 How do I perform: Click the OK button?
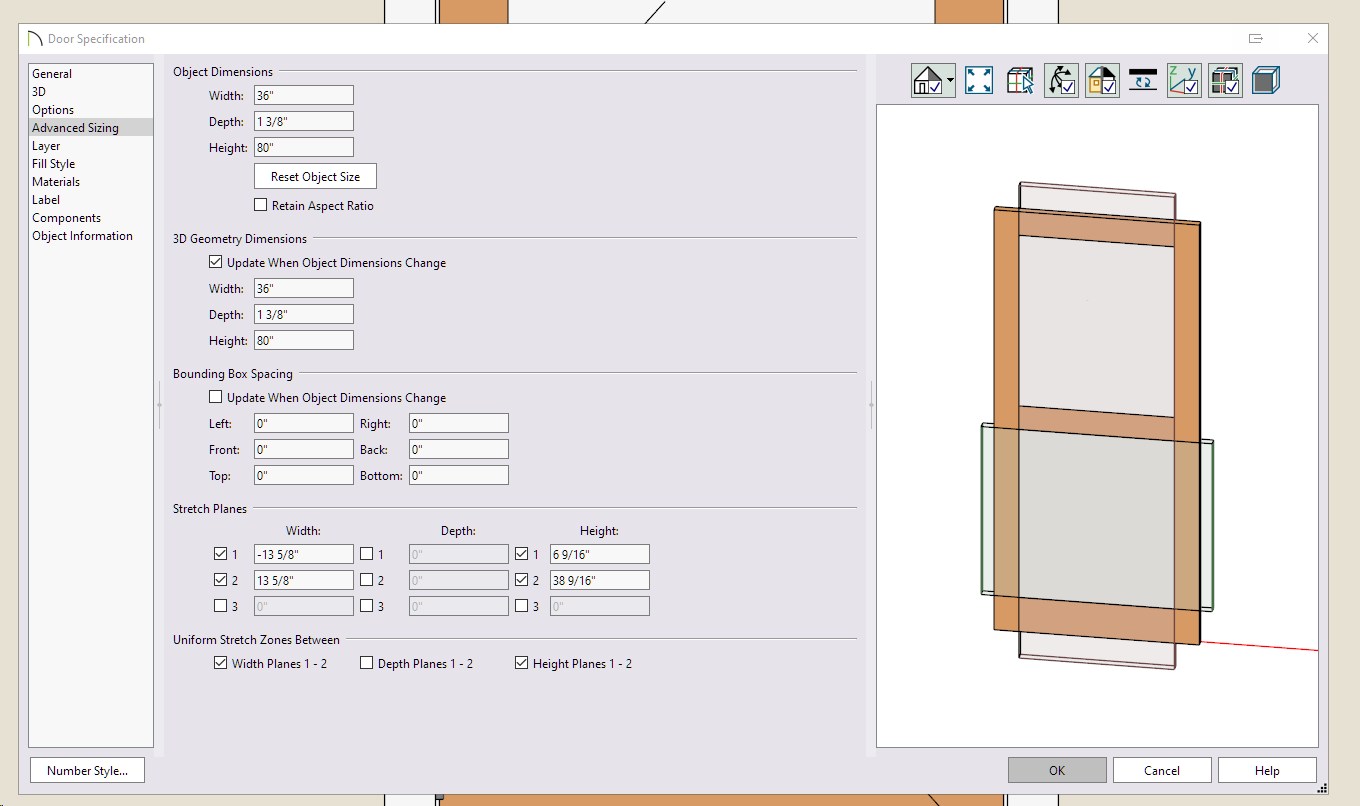coord(1057,771)
